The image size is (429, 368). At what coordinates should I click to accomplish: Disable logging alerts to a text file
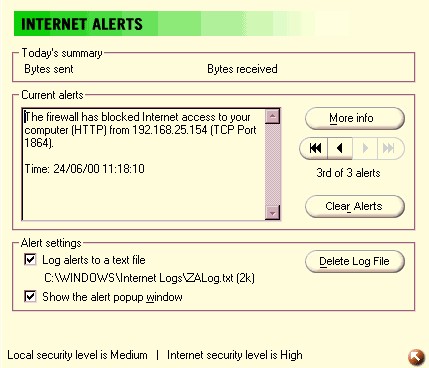(x=30, y=259)
